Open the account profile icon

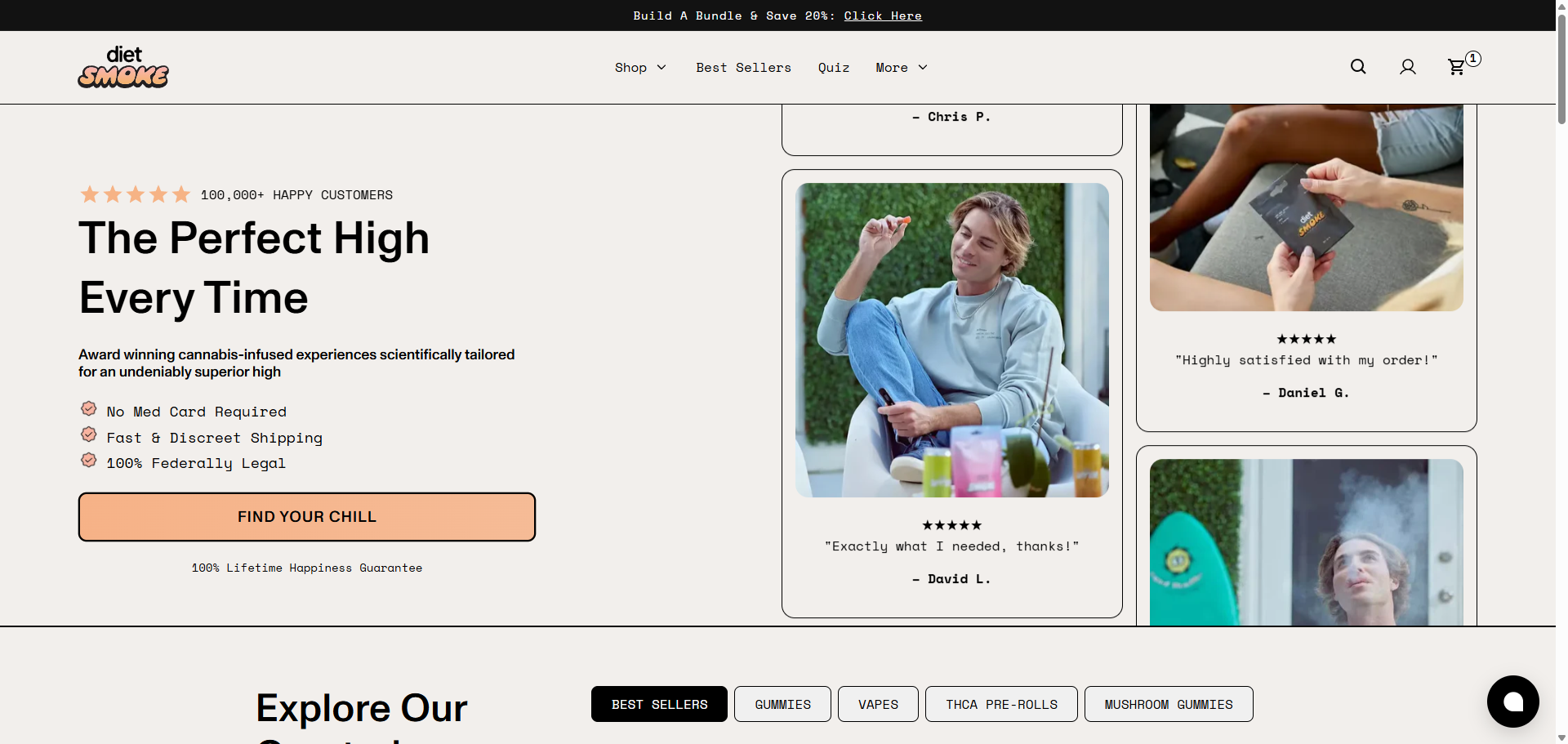coord(1408,67)
